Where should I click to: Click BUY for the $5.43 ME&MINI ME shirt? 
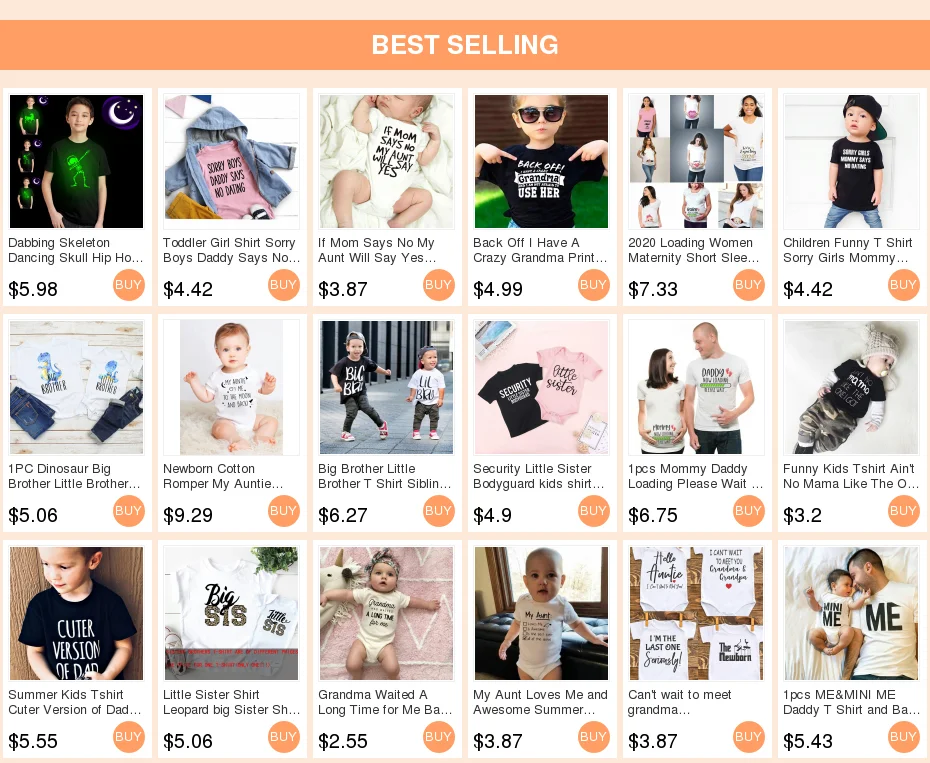click(903, 737)
